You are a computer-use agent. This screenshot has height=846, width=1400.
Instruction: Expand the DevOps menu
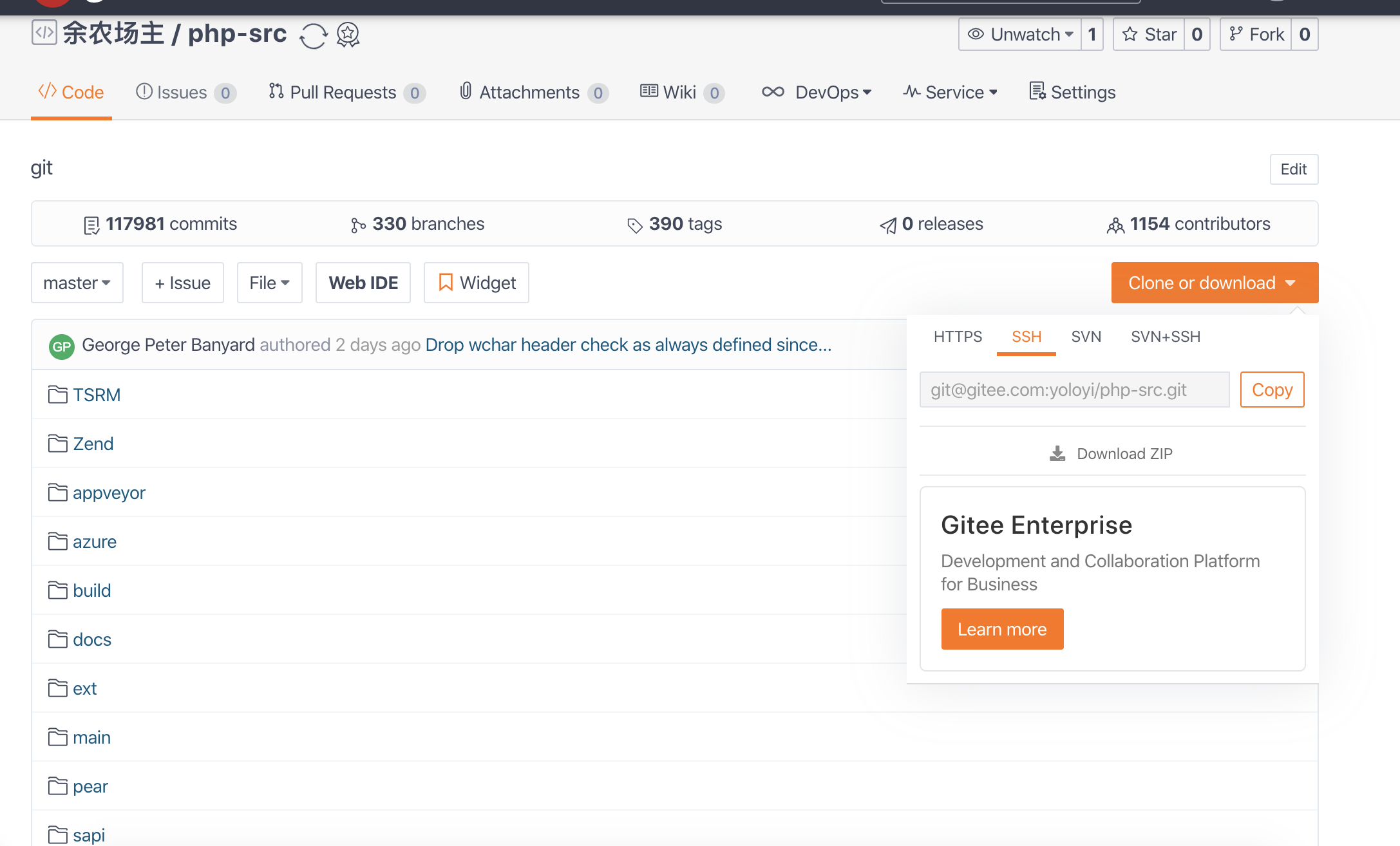pos(817,93)
